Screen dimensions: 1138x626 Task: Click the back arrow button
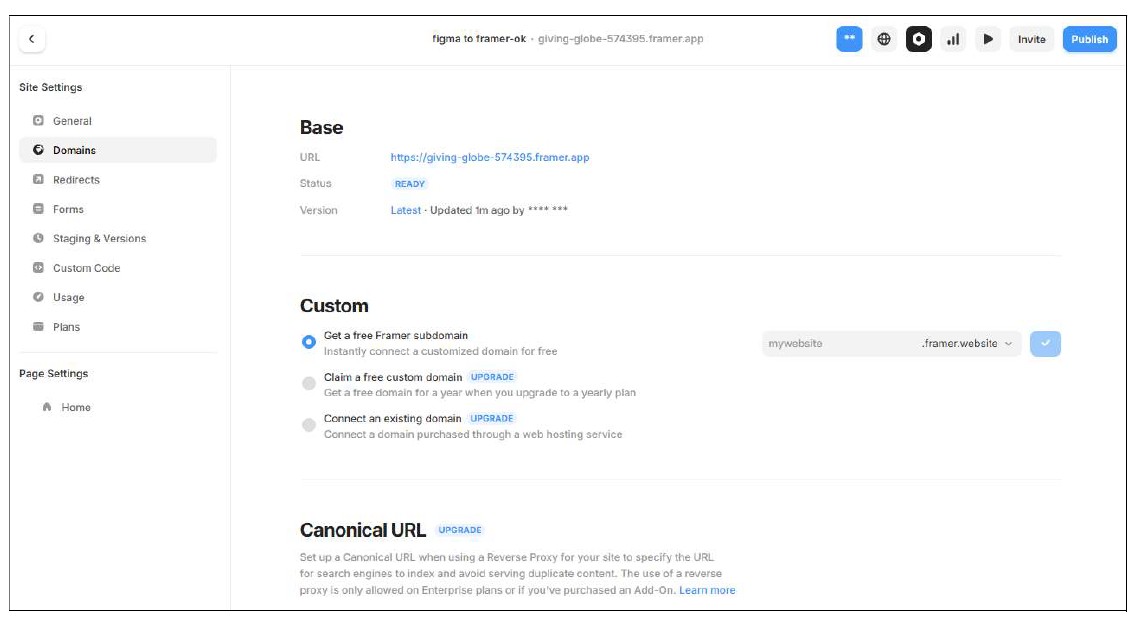tap(31, 39)
